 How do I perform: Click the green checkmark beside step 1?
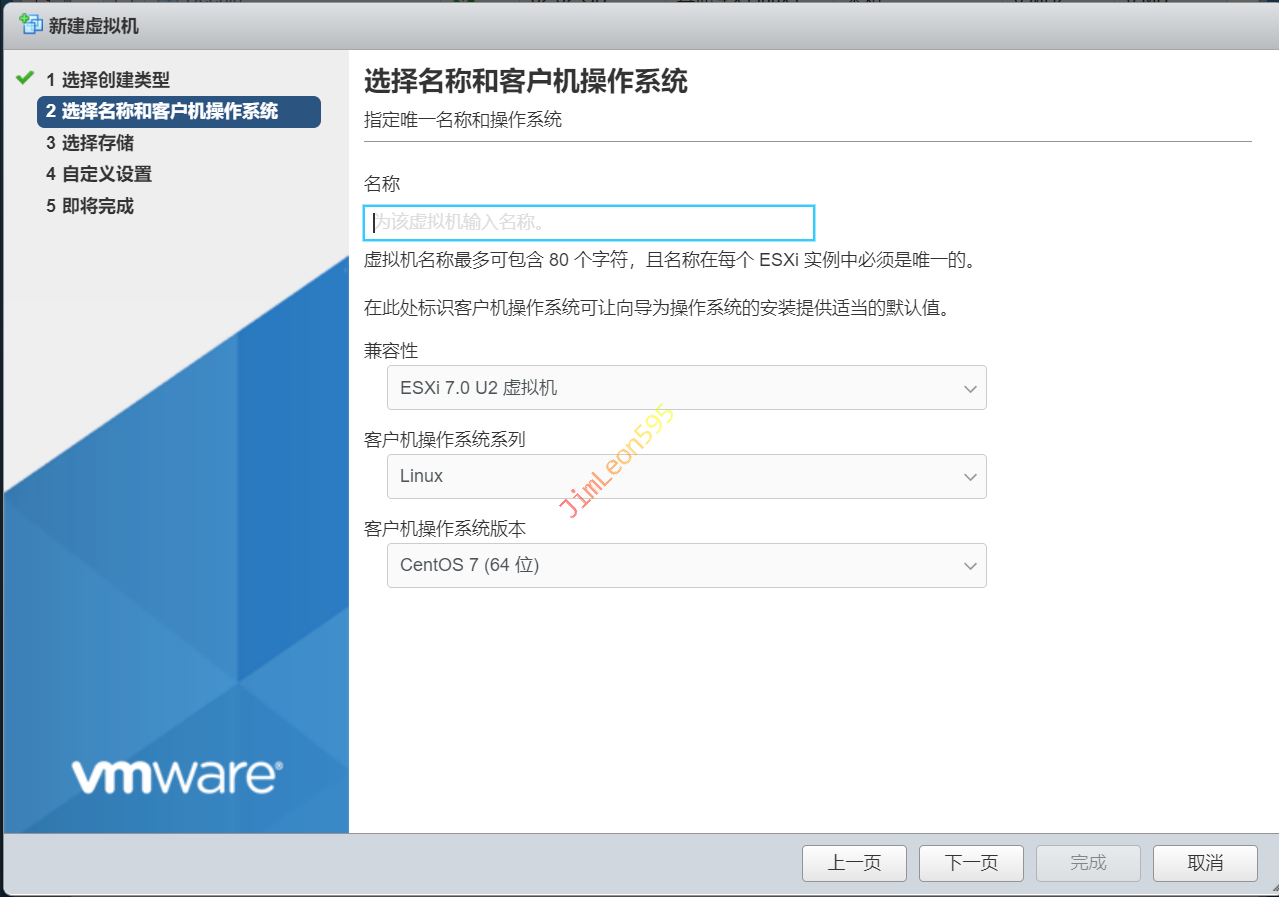25,79
